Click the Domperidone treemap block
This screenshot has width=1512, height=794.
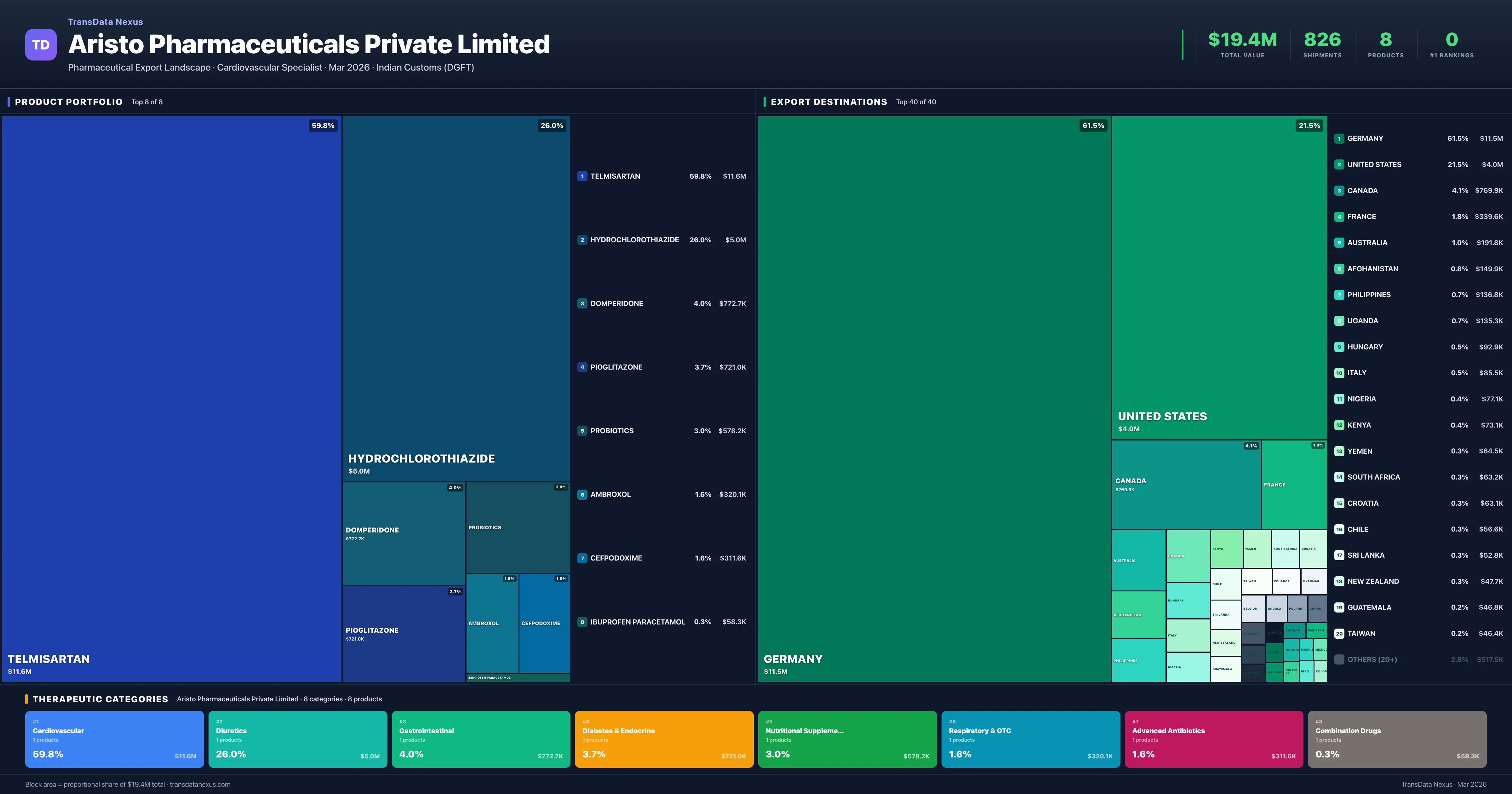click(403, 533)
